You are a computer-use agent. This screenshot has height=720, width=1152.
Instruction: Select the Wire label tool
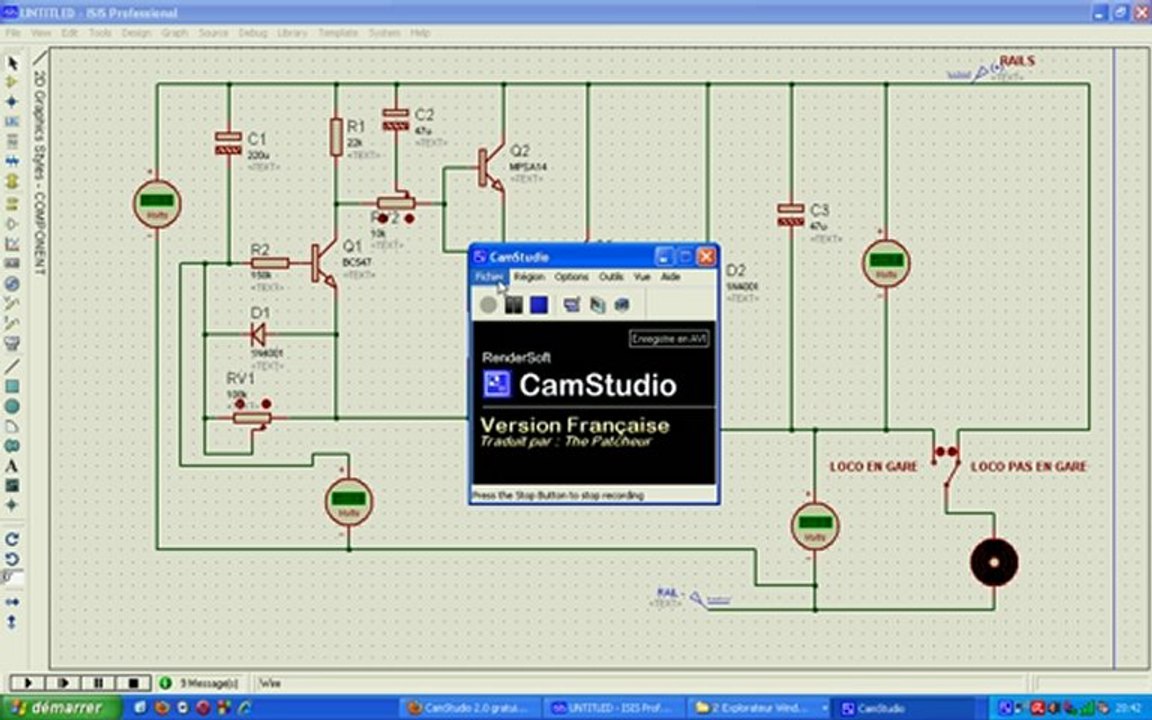click(x=12, y=121)
